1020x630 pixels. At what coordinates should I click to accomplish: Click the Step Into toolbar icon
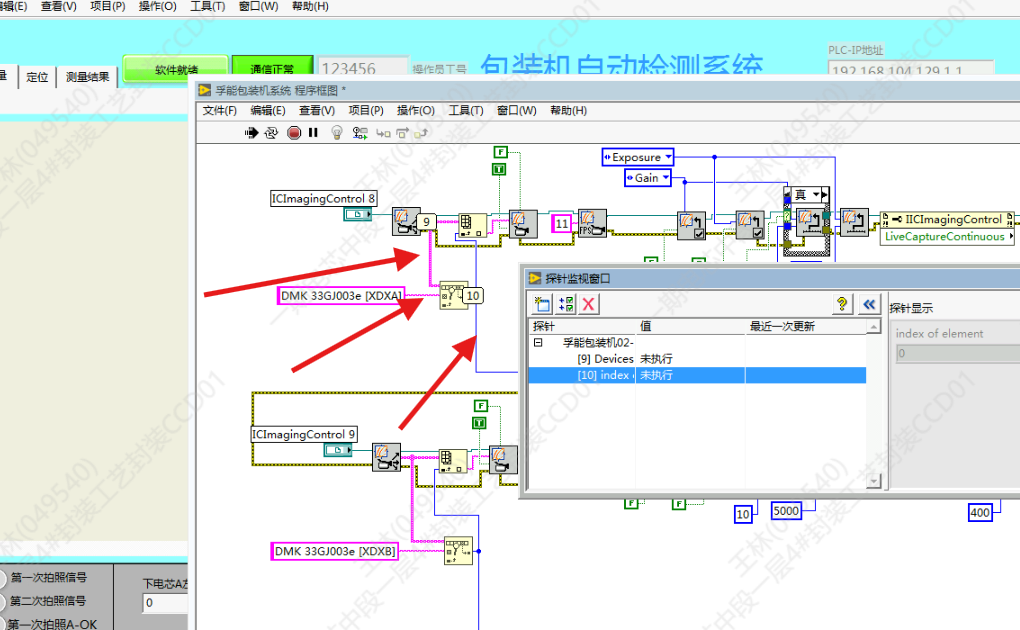pos(383,133)
